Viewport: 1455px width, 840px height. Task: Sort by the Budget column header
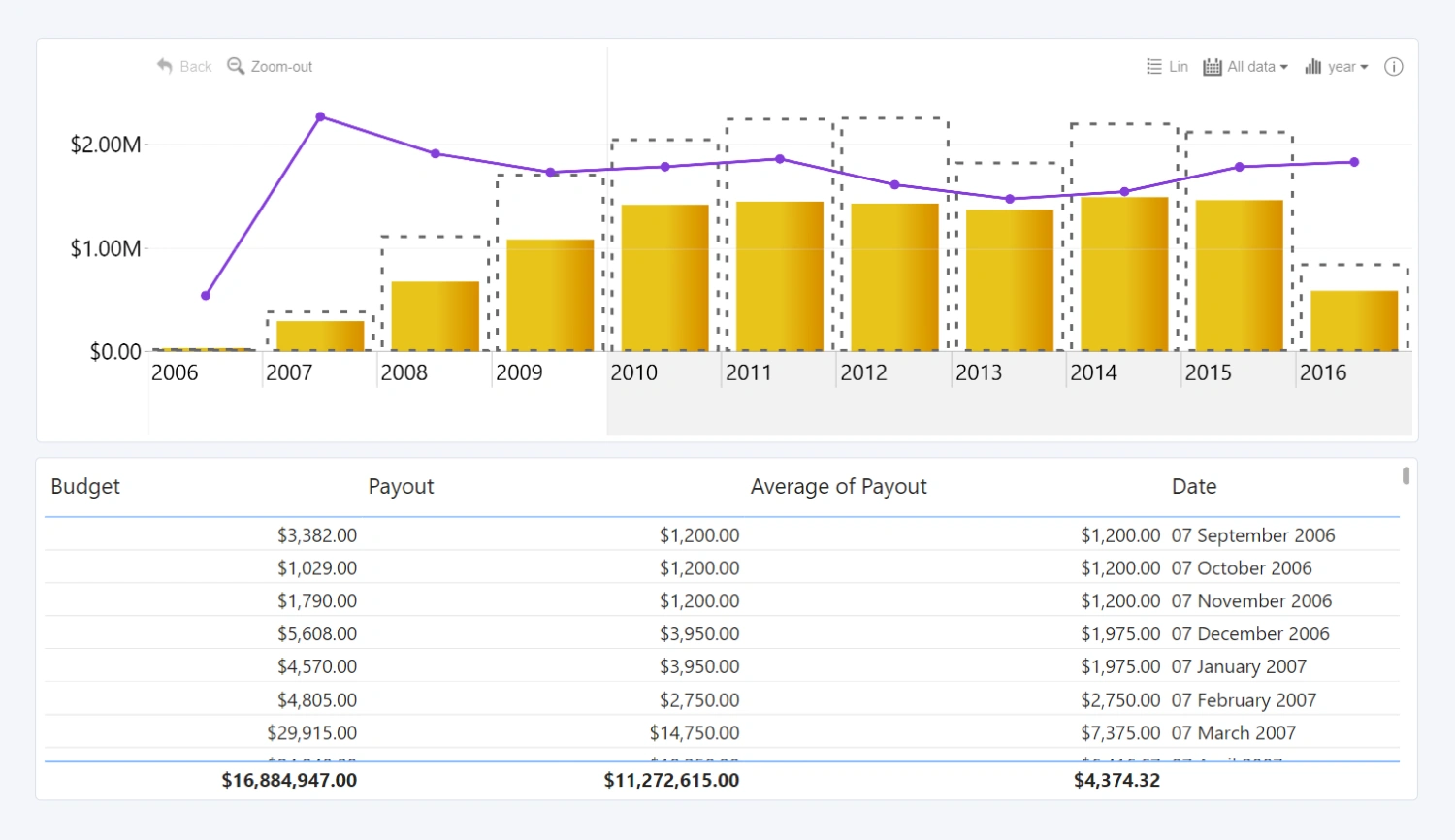pyautogui.click(x=85, y=486)
